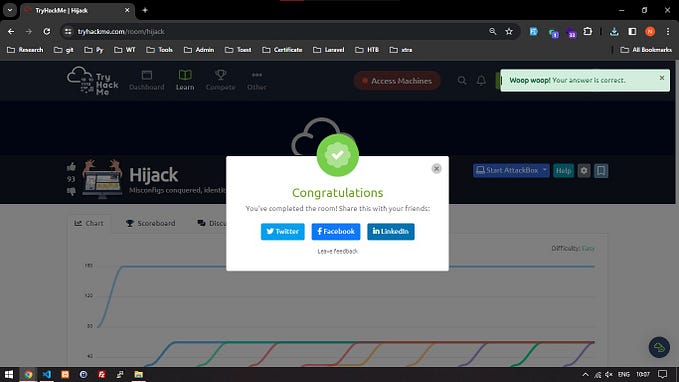Image resolution: width=679 pixels, height=382 pixels.
Task: Expand the Start AttackBox dropdown arrow
Action: point(545,170)
